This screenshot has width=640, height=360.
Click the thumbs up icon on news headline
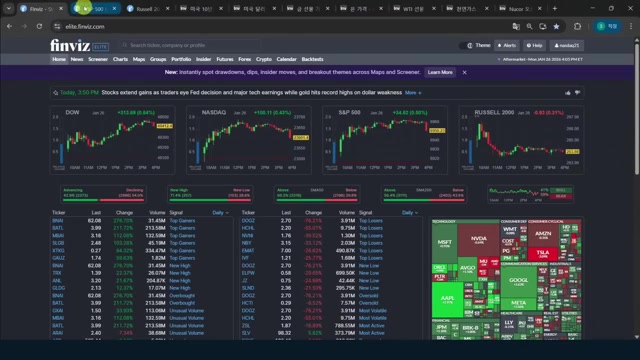coord(568,93)
